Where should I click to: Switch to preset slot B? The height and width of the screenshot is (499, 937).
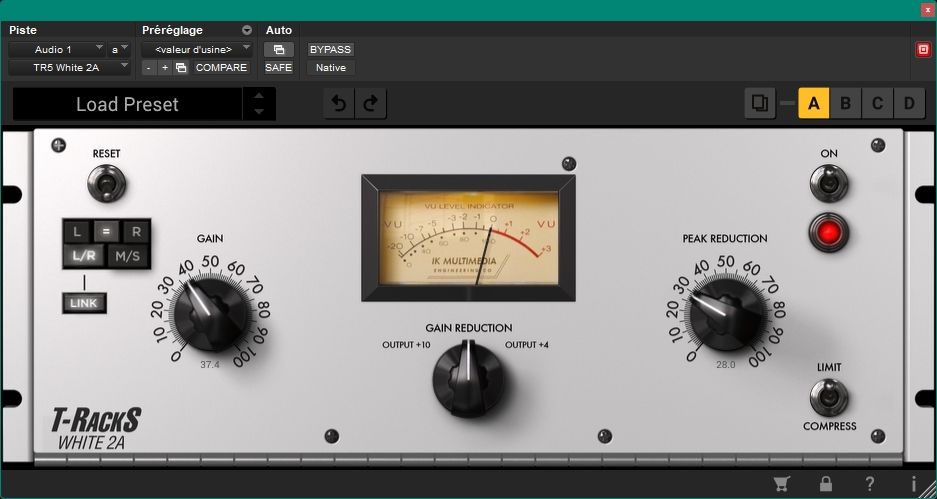[x=845, y=103]
